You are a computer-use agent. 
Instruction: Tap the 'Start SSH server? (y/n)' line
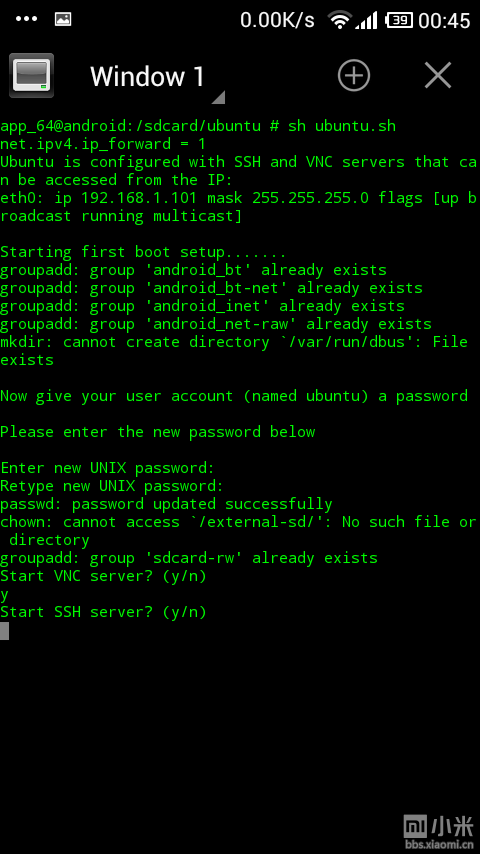coord(104,612)
